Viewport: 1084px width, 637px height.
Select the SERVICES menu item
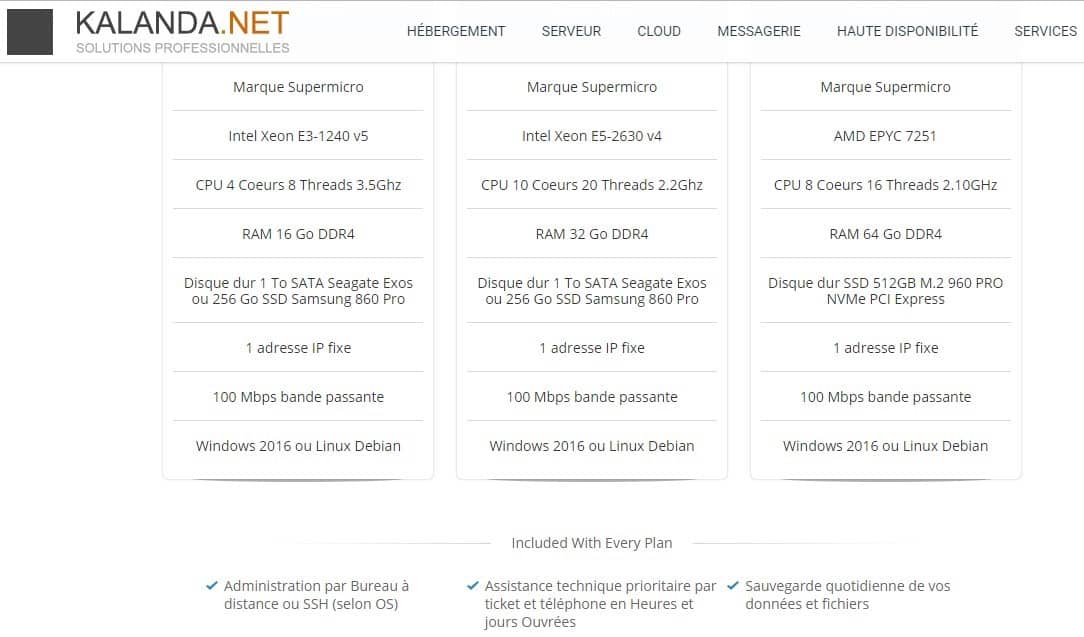(1045, 31)
